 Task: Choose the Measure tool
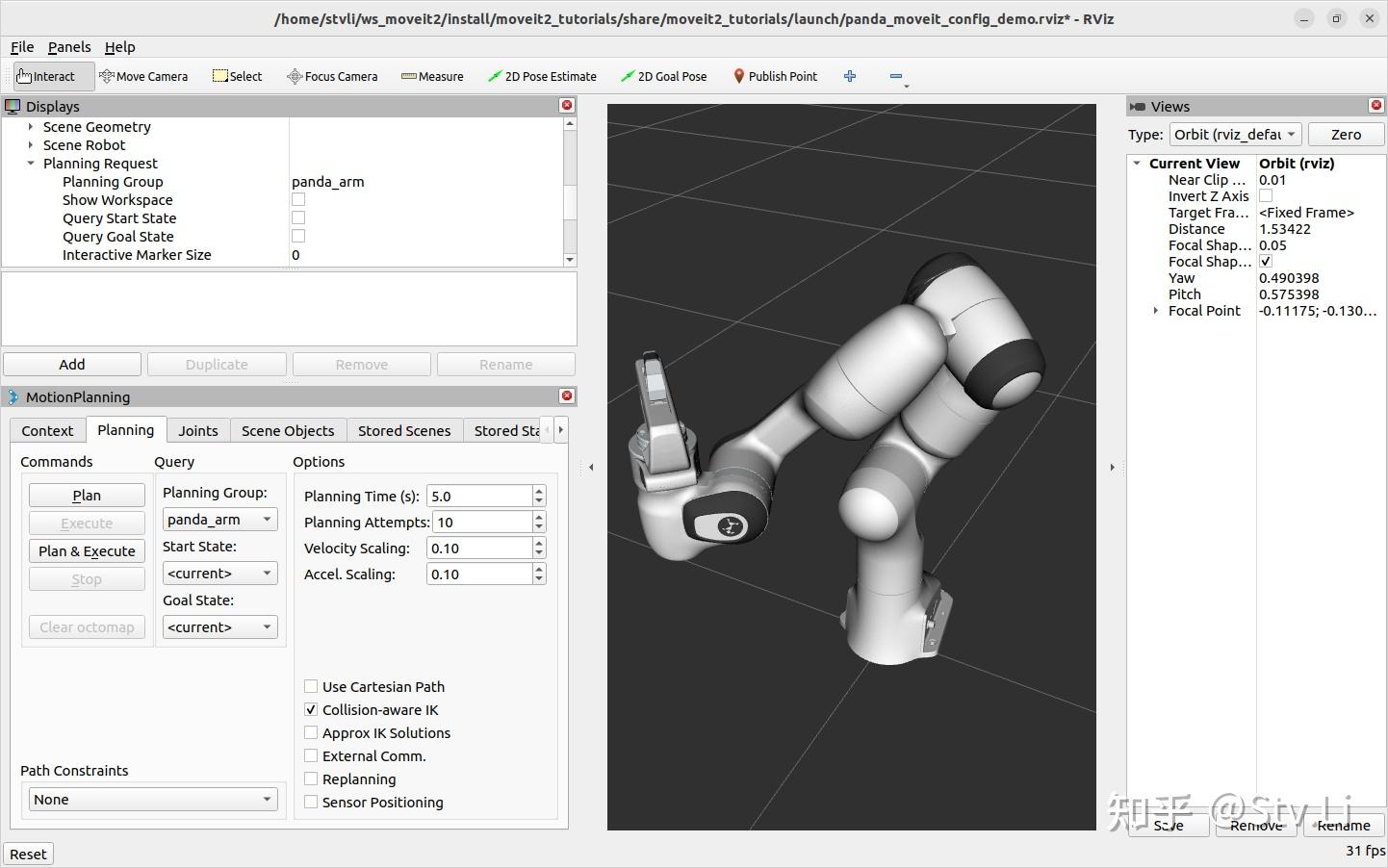pyautogui.click(x=431, y=75)
